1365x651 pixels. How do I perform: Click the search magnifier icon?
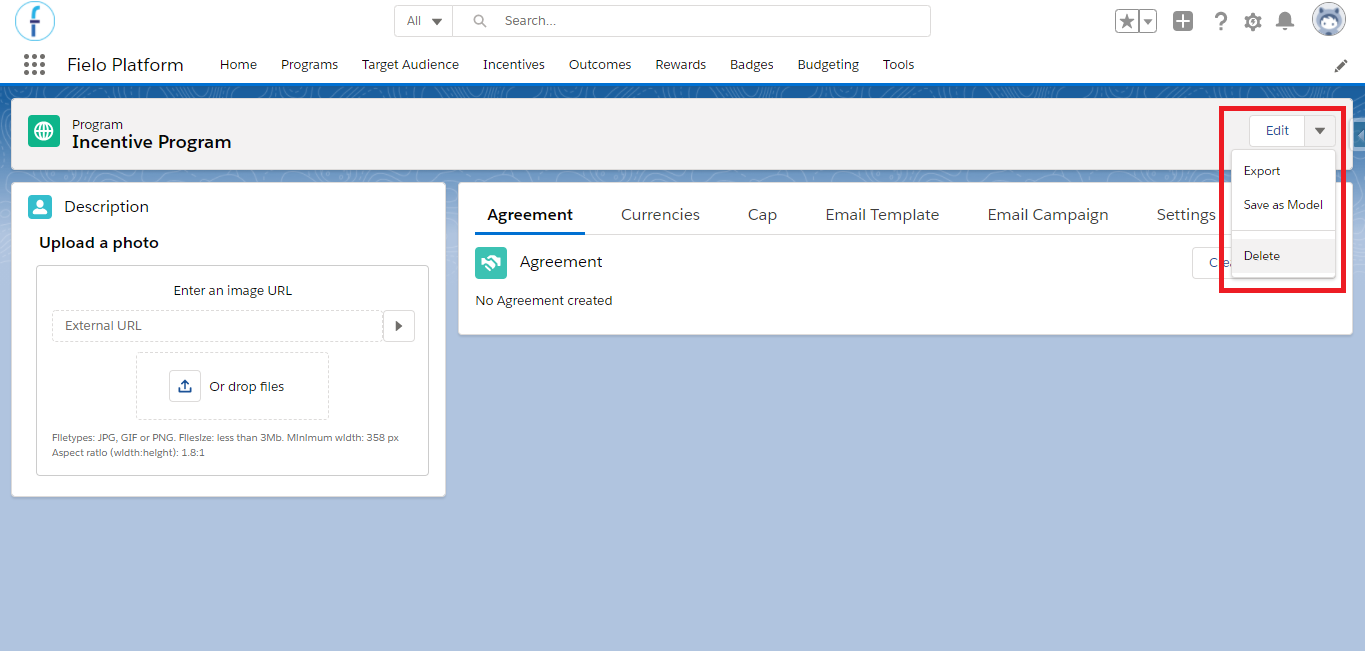click(x=480, y=21)
